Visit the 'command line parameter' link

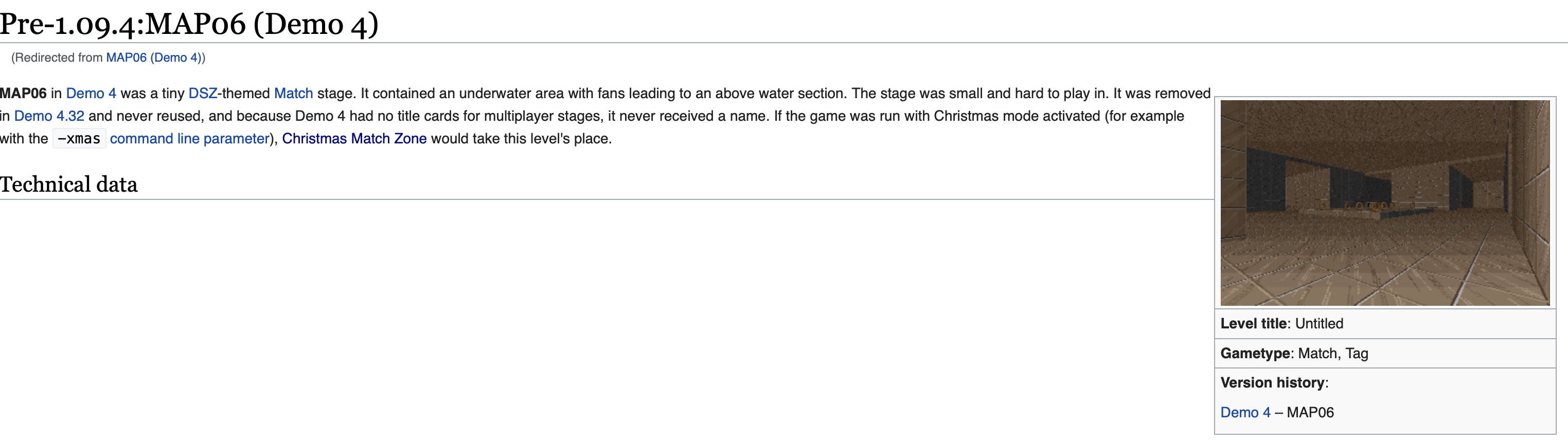tap(190, 139)
